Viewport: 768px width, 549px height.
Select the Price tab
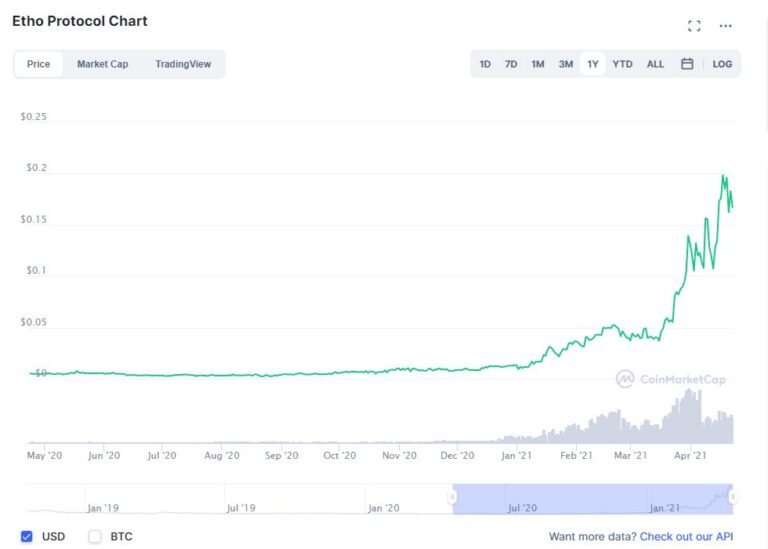point(38,64)
